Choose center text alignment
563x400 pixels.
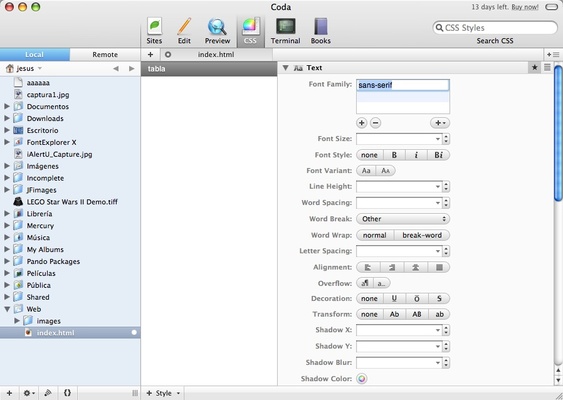(x=415, y=267)
